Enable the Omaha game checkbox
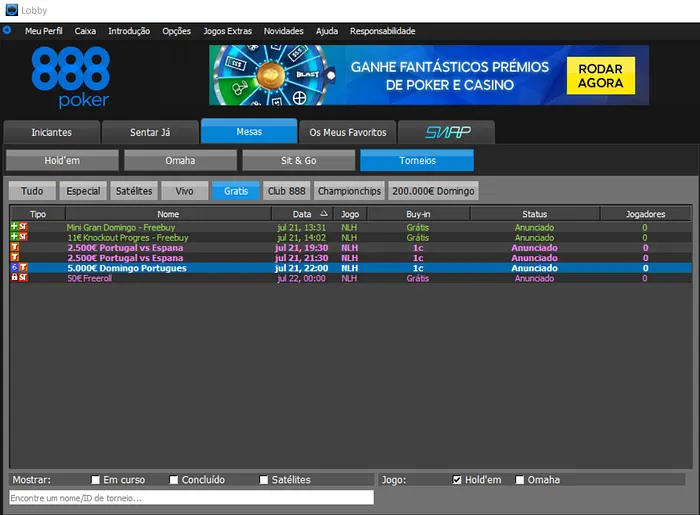Viewport: 700px width, 515px height. 520,480
